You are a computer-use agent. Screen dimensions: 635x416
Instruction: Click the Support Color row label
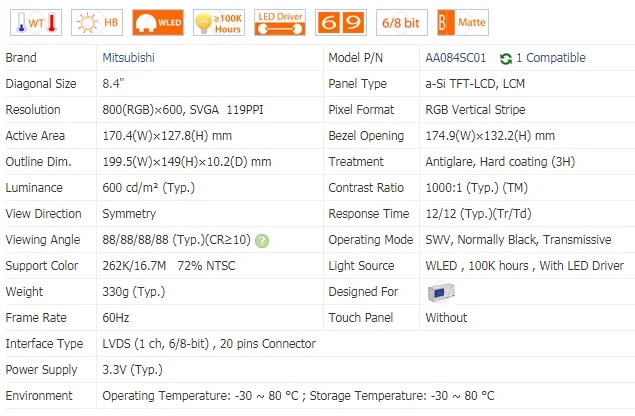coord(42,266)
